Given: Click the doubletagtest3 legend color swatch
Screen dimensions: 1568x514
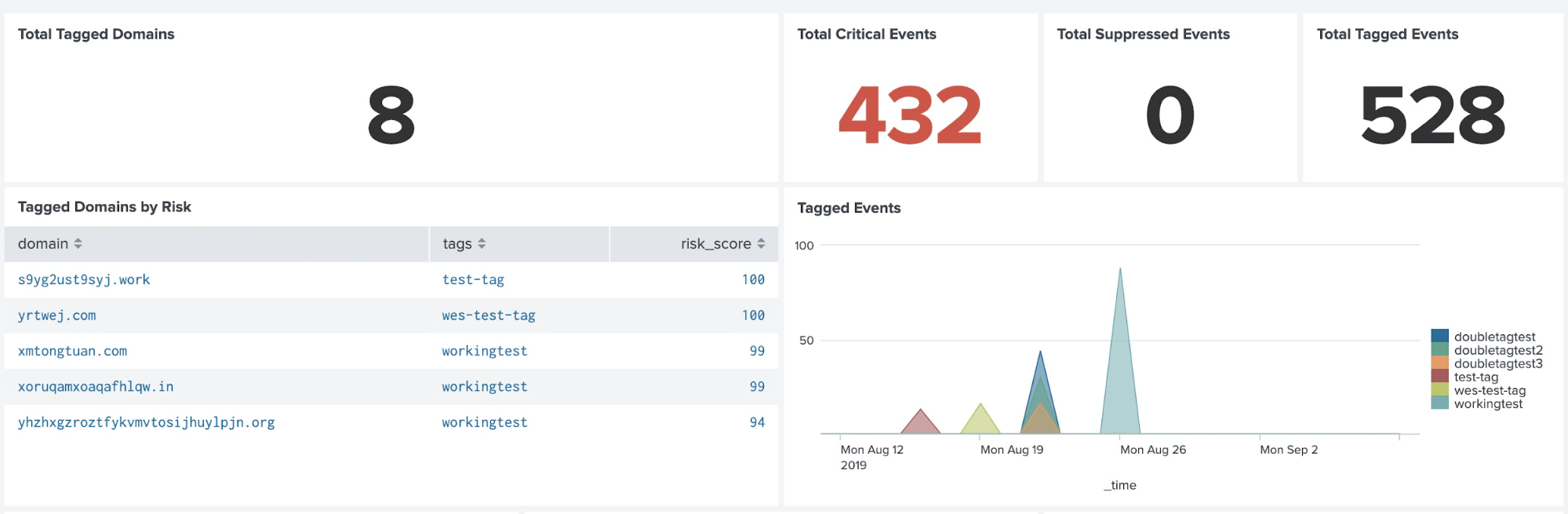Looking at the screenshot, I should pyautogui.click(x=1439, y=363).
